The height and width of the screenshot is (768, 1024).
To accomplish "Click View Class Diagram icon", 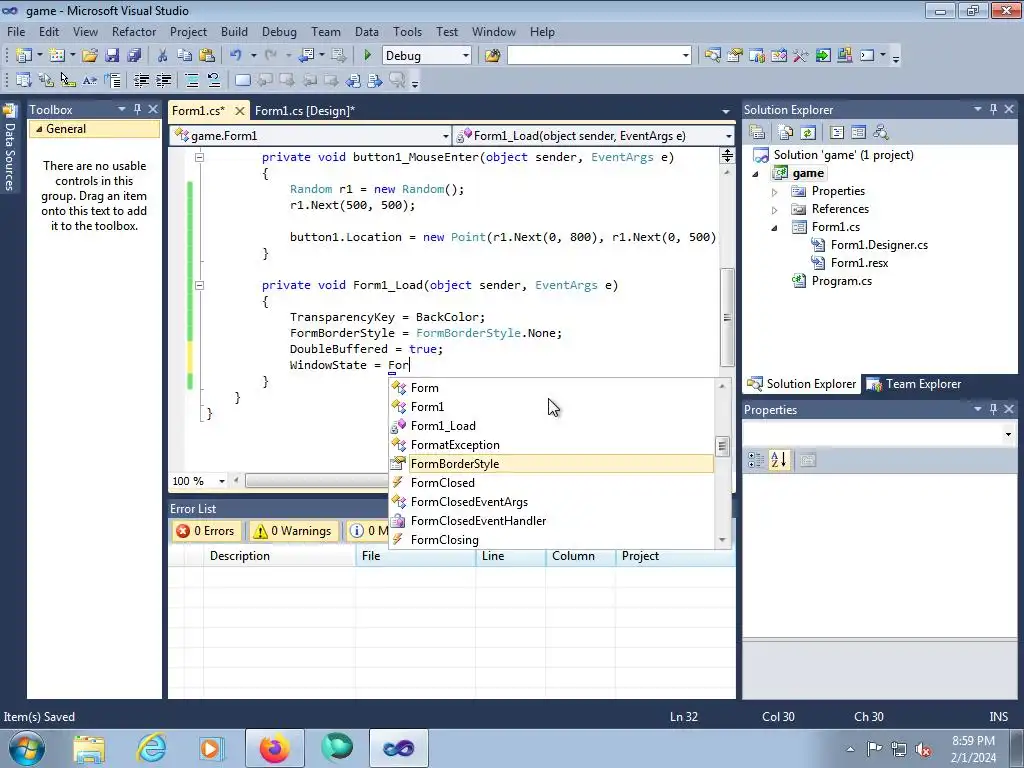I will tap(881, 133).
